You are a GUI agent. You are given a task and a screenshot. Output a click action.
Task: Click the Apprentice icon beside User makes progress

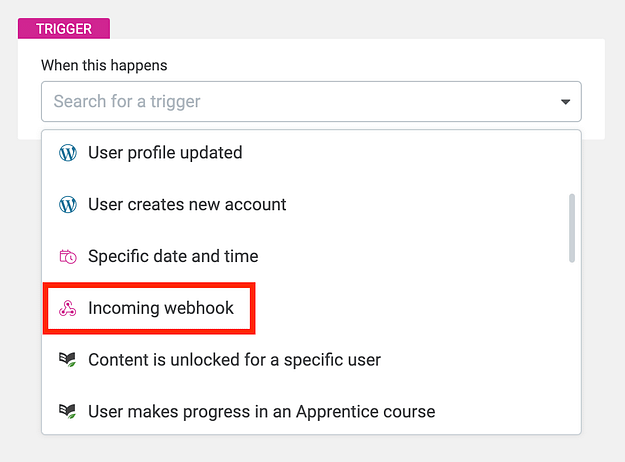68,411
